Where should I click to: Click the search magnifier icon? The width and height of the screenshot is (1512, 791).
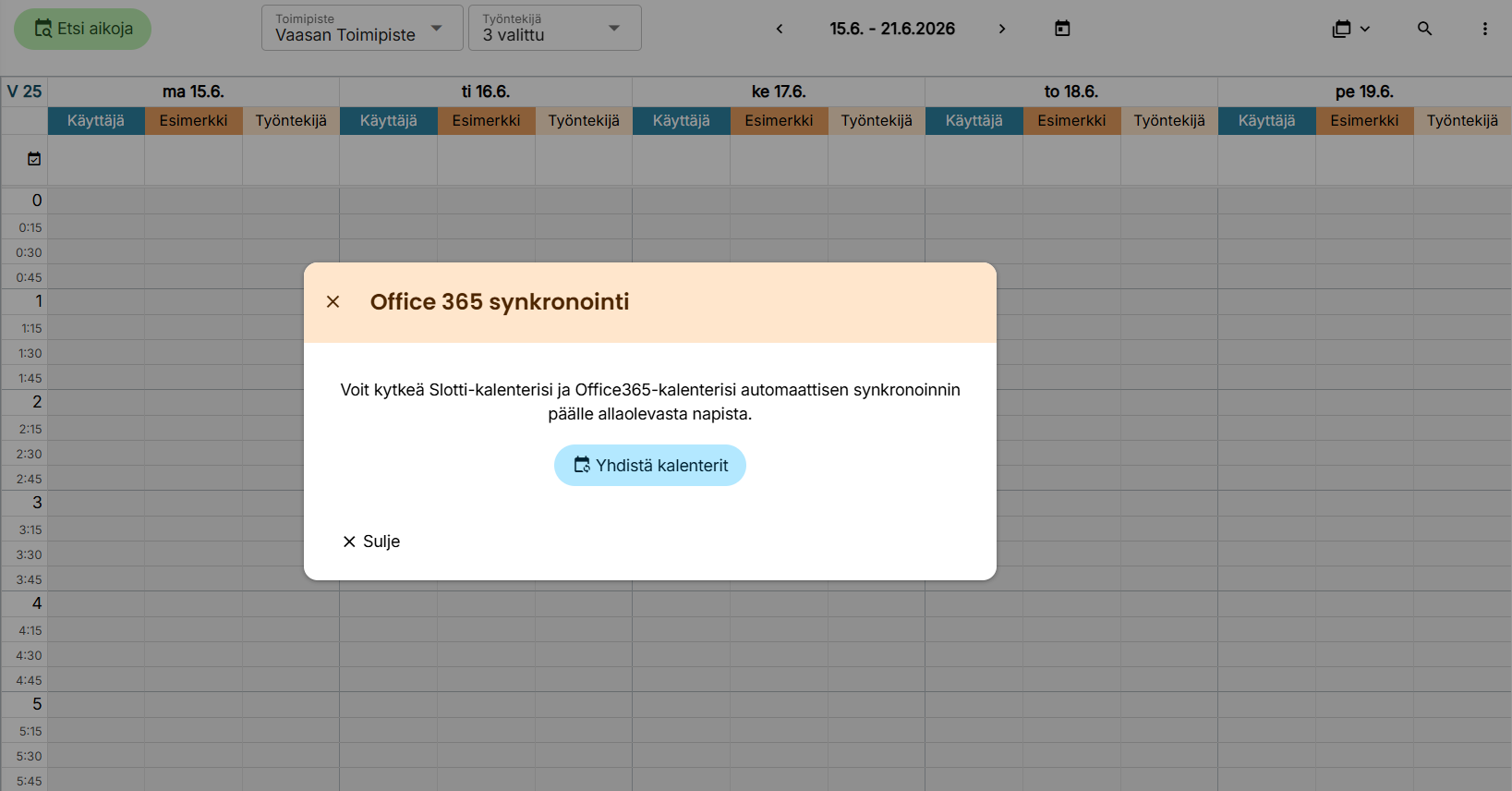point(1424,29)
